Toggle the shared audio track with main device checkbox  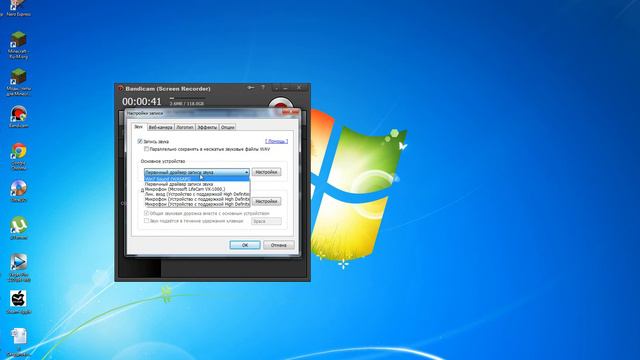[147, 213]
